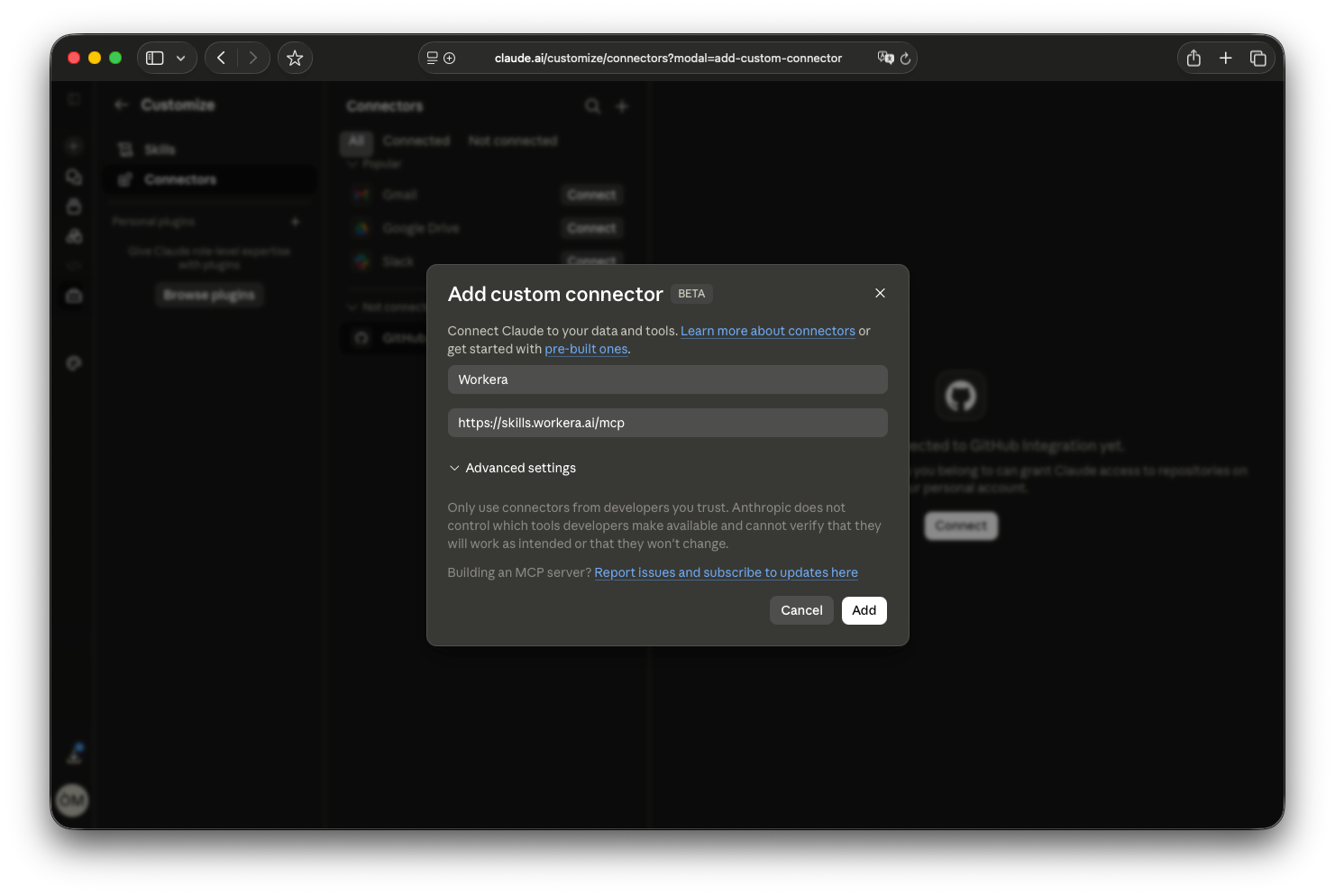Click the URL field with skills.workera.ai/mcp

point(668,423)
